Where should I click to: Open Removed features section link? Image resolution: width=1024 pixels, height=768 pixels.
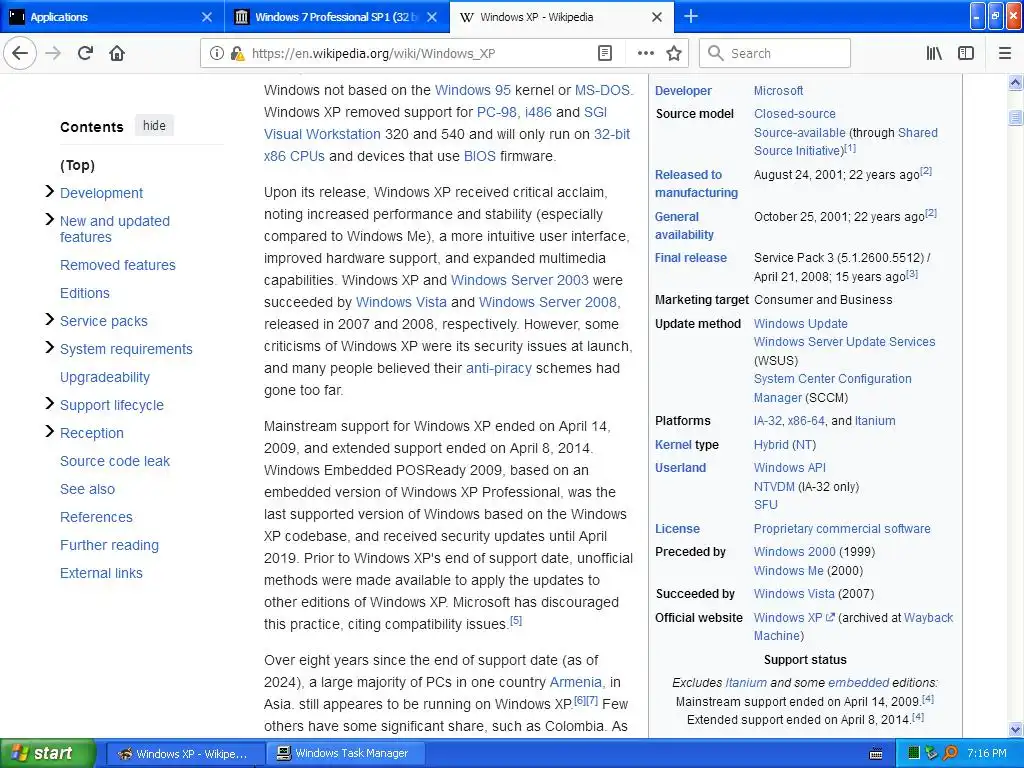click(118, 265)
